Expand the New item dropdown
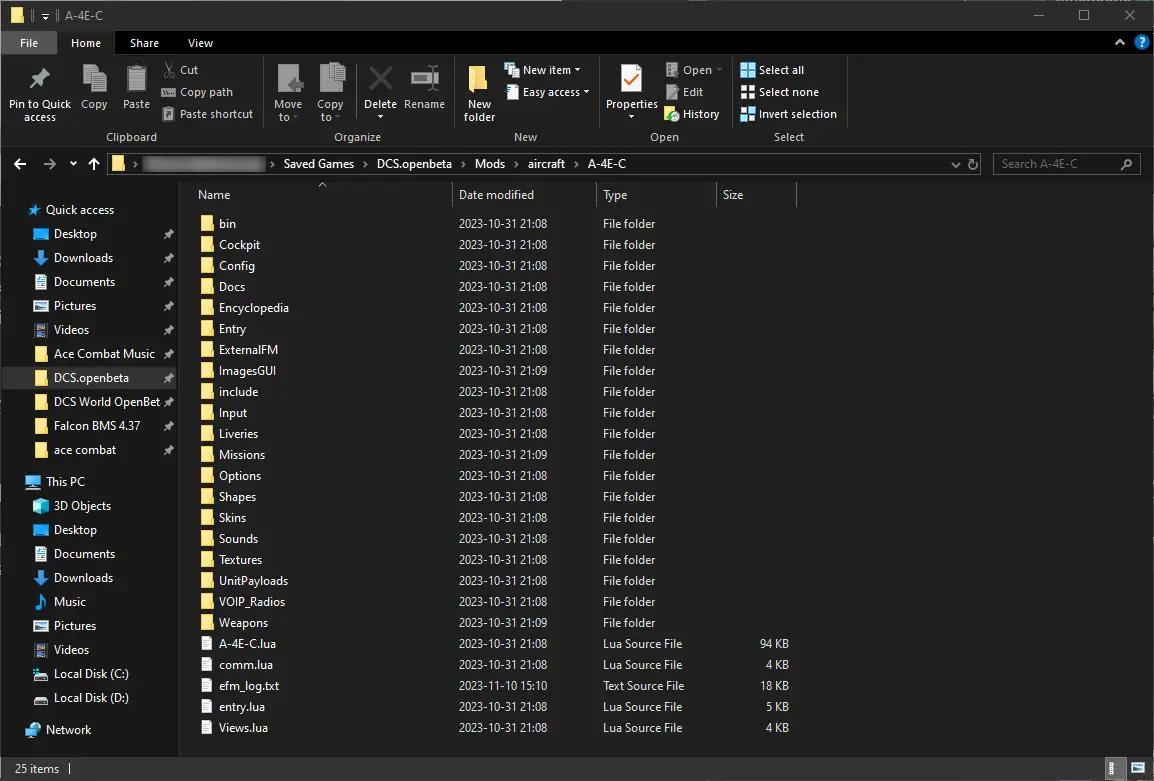1154x781 pixels. point(578,70)
